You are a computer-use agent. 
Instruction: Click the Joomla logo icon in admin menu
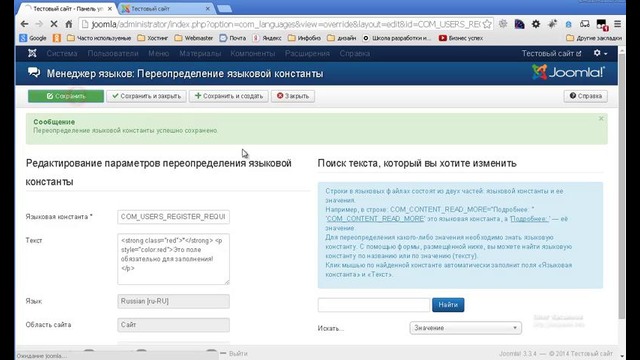[32, 53]
